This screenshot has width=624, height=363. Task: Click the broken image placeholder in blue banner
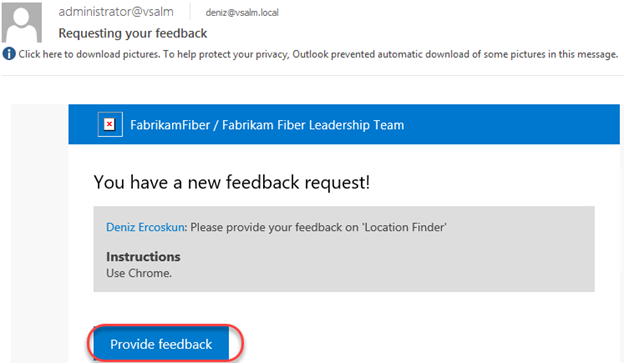tap(110, 125)
